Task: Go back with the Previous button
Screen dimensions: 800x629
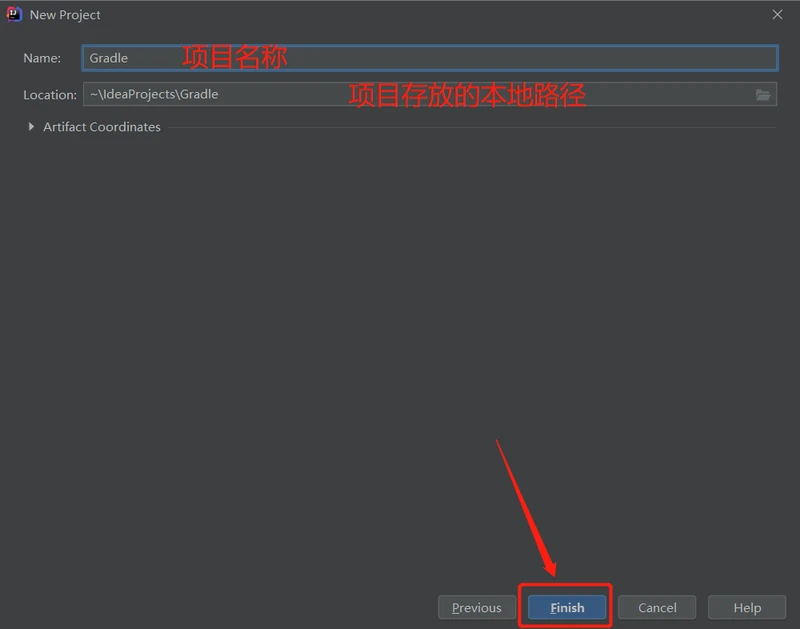Action: pos(476,607)
